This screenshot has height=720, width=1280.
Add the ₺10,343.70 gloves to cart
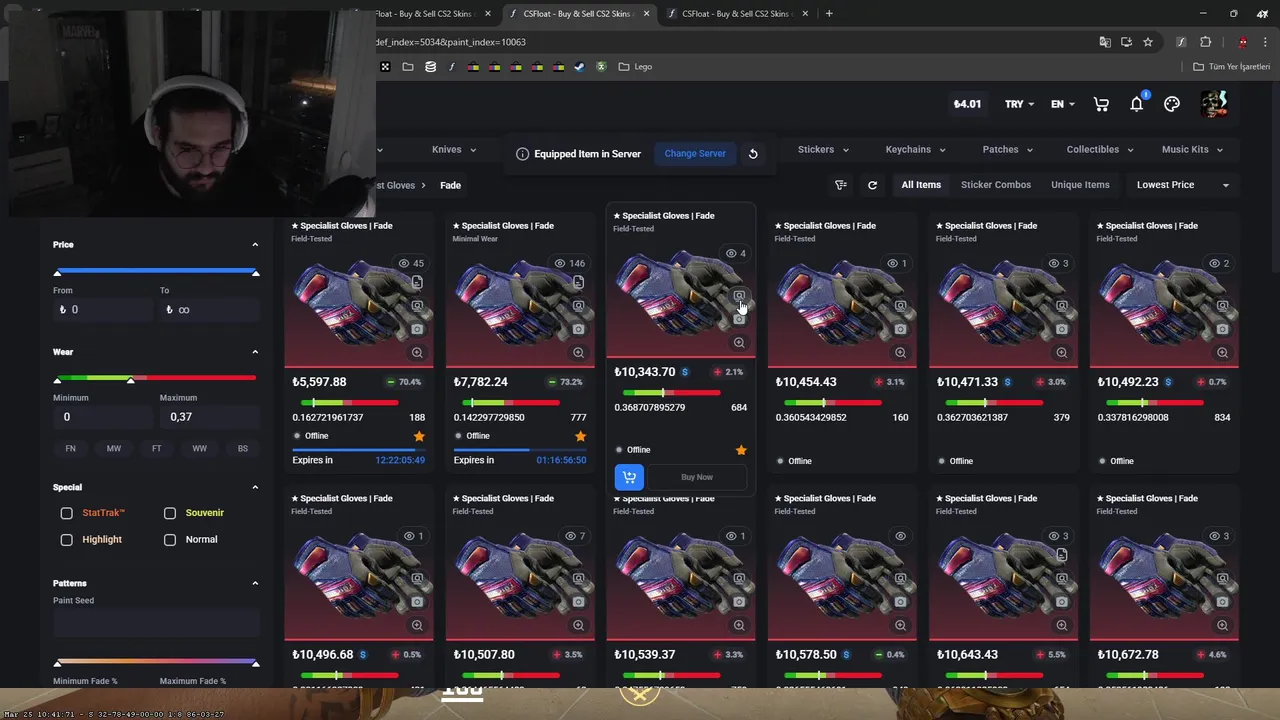click(x=629, y=477)
